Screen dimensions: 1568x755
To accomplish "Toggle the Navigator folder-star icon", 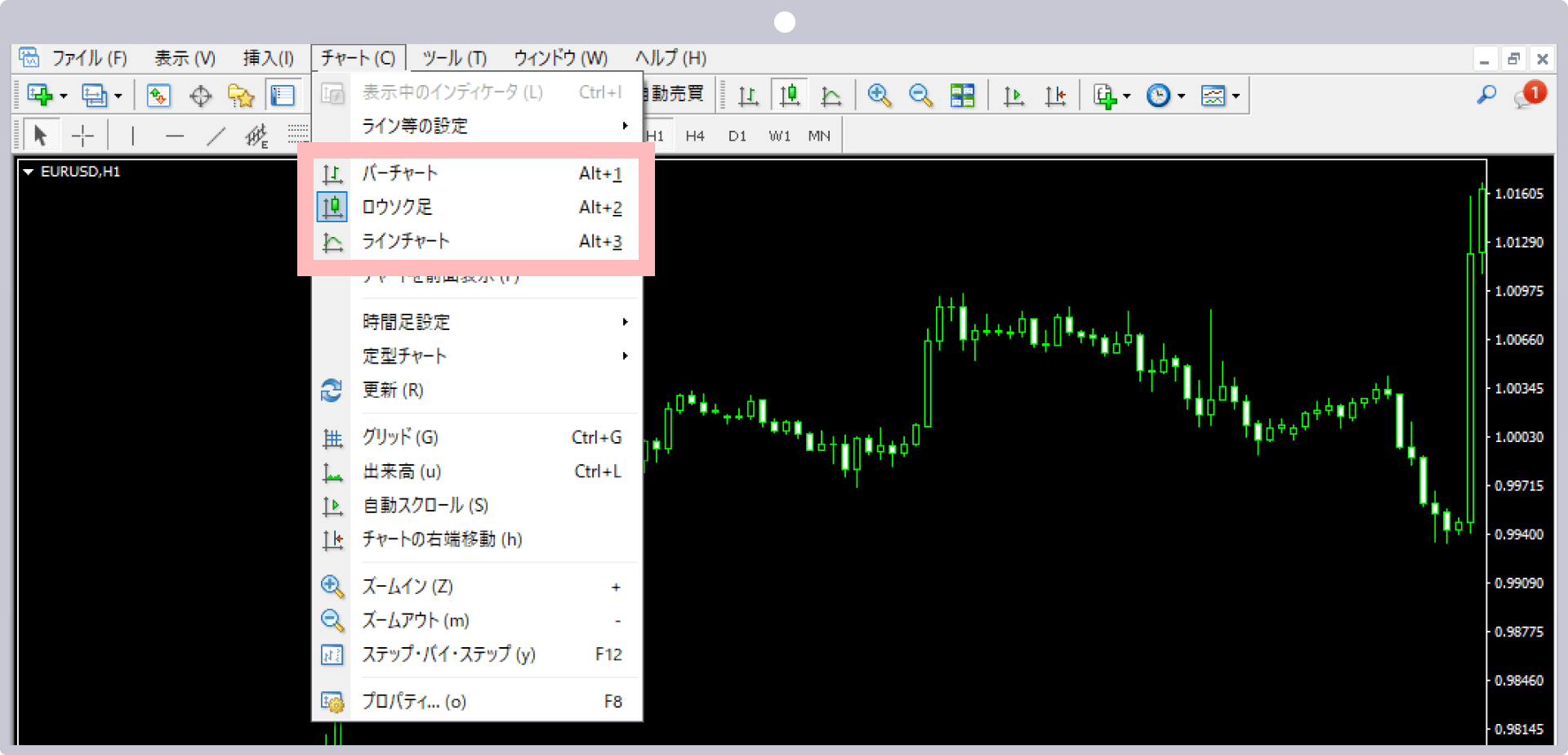I will (241, 96).
